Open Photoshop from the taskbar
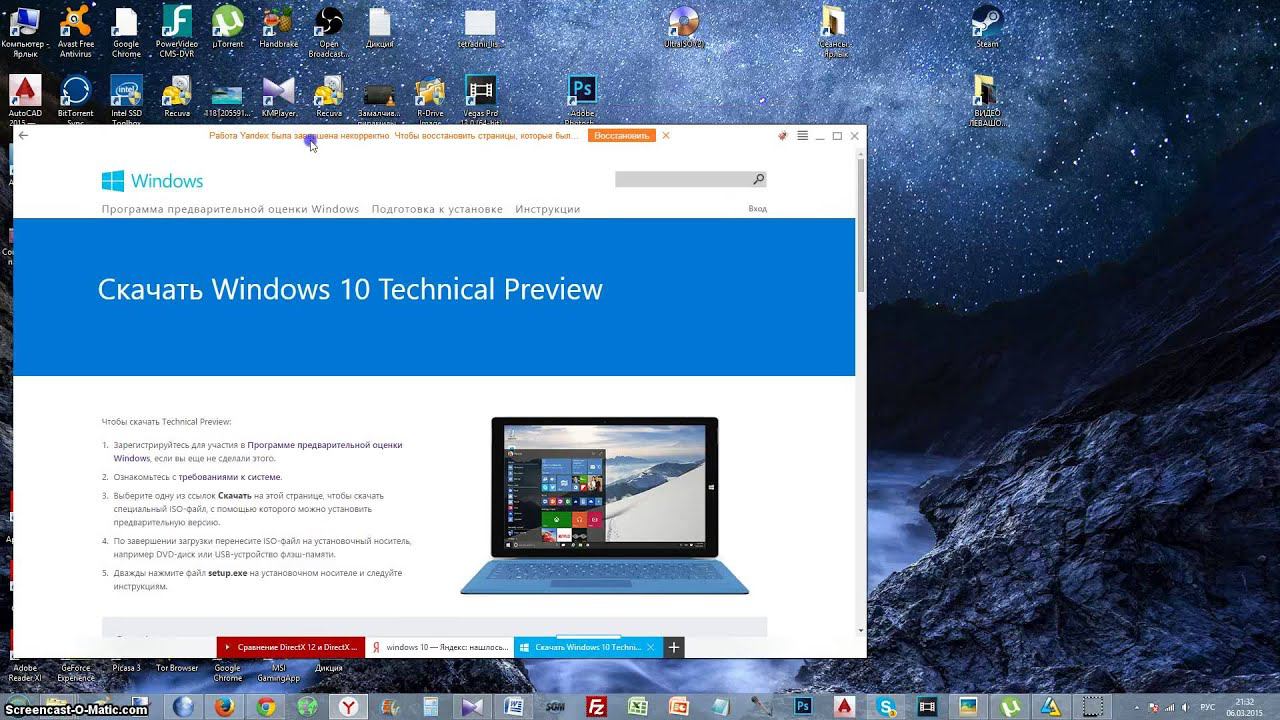This screenshot has height=720, width=1280. coord(803,706)
